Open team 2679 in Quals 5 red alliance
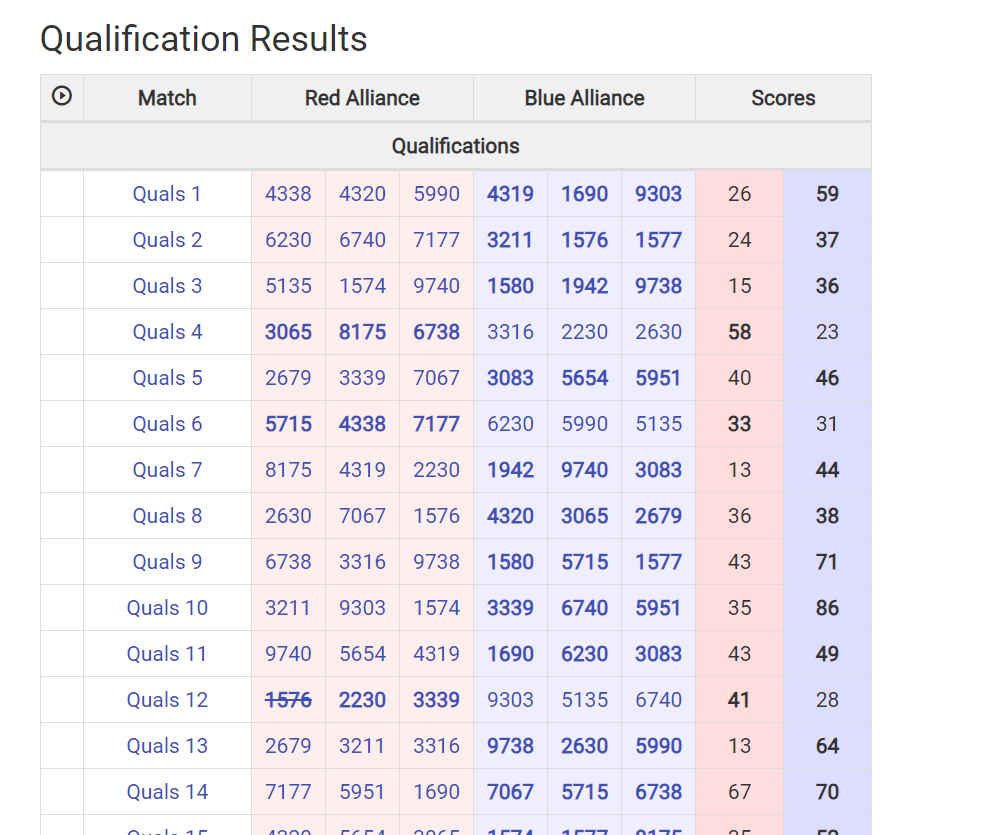 click(x=289, y=378)
